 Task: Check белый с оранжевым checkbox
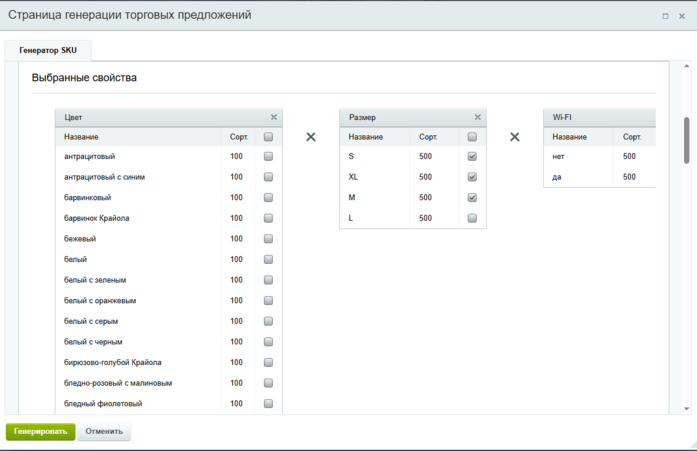click(268, 300)
